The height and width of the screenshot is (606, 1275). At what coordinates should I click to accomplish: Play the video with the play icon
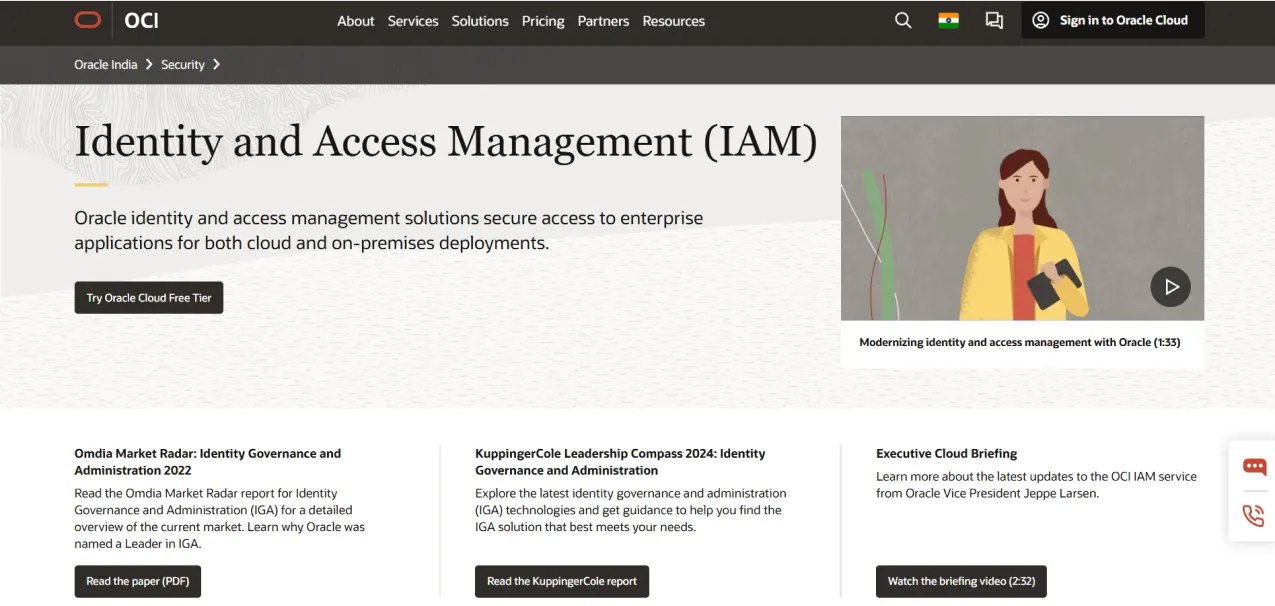1170,287
